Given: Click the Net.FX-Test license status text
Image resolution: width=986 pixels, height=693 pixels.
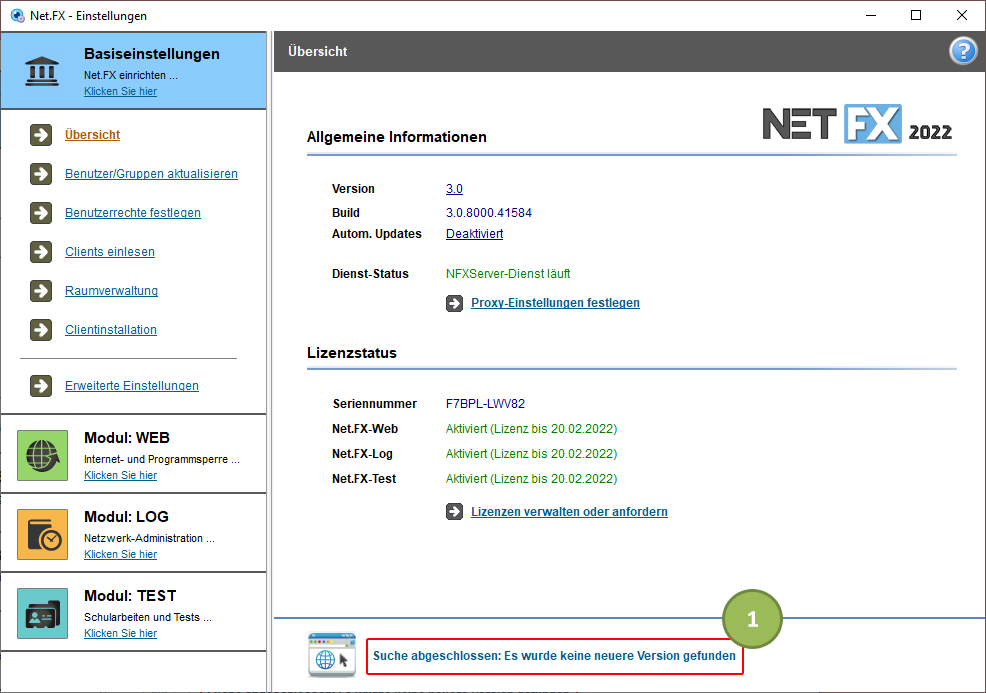Looking at the screenshot, I should [x=531, y=479].
